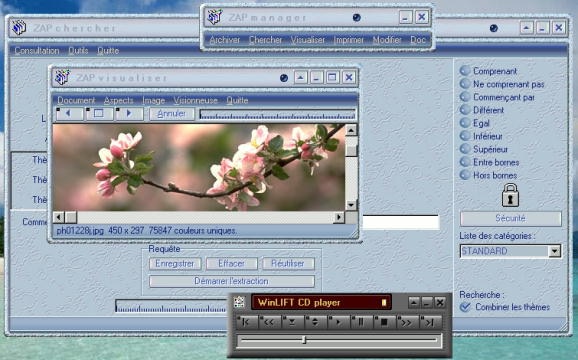
Task: Click the round globe icon in ZAP chercher title bar
Action: pyautogui.click(x=494, y=28)
